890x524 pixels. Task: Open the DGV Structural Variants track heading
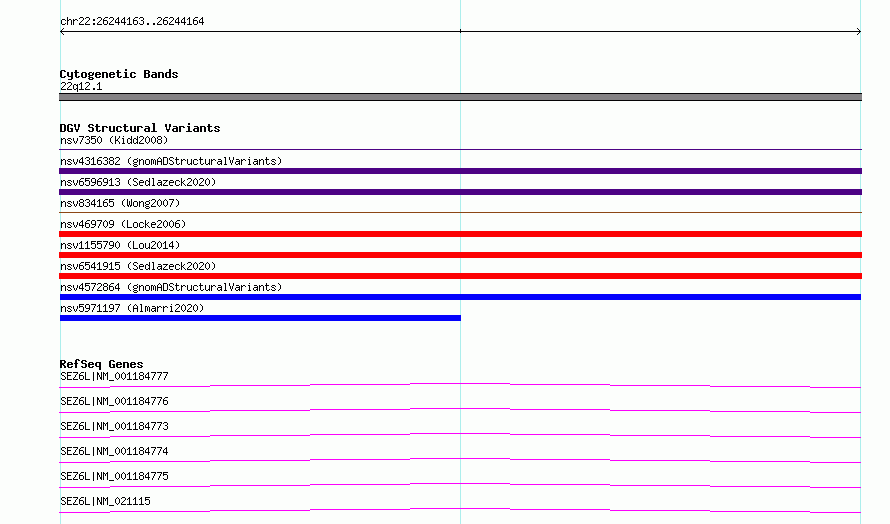click(140, 128)
